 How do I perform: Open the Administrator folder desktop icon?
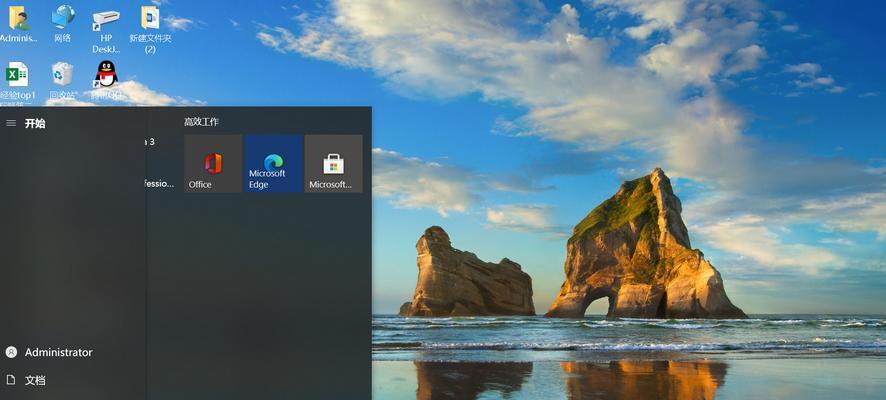(x=19, y=24)
